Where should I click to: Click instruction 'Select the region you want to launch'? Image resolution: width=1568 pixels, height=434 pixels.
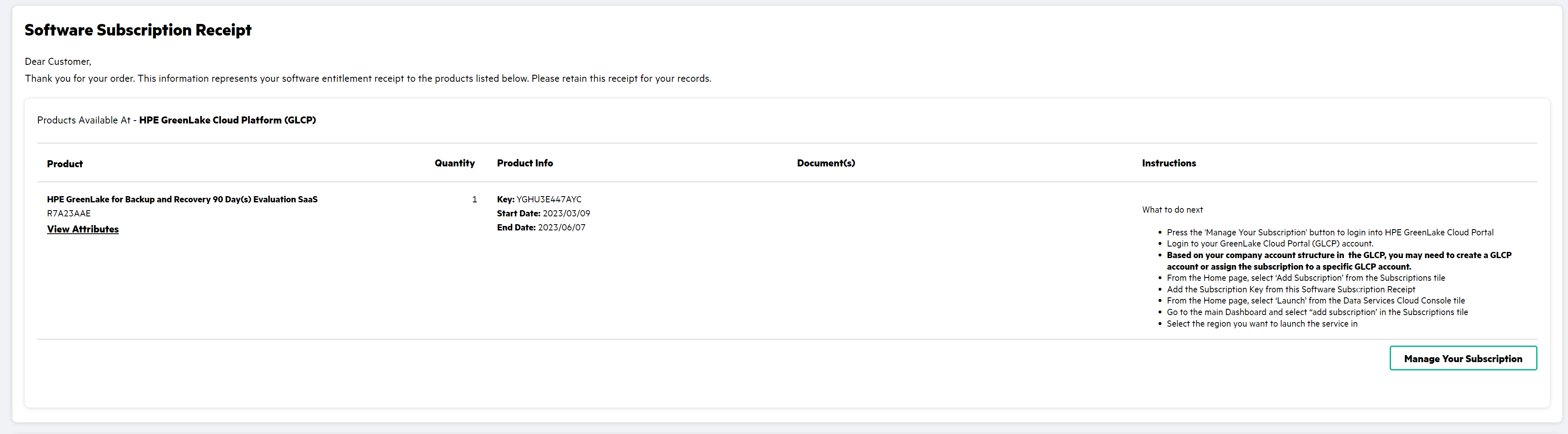pos(1262,324)
